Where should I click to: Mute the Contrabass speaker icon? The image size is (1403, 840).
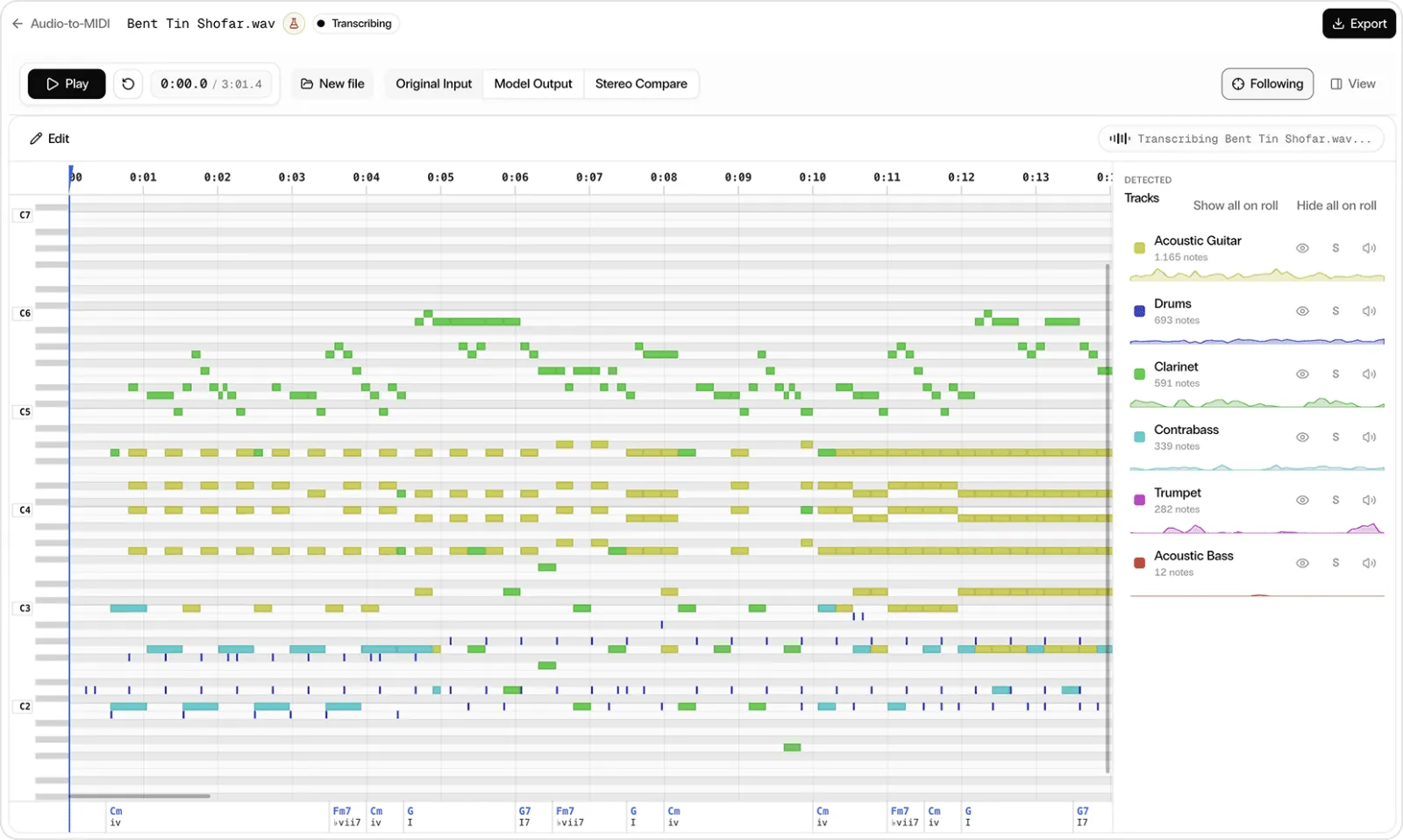tap(1369, 438)
